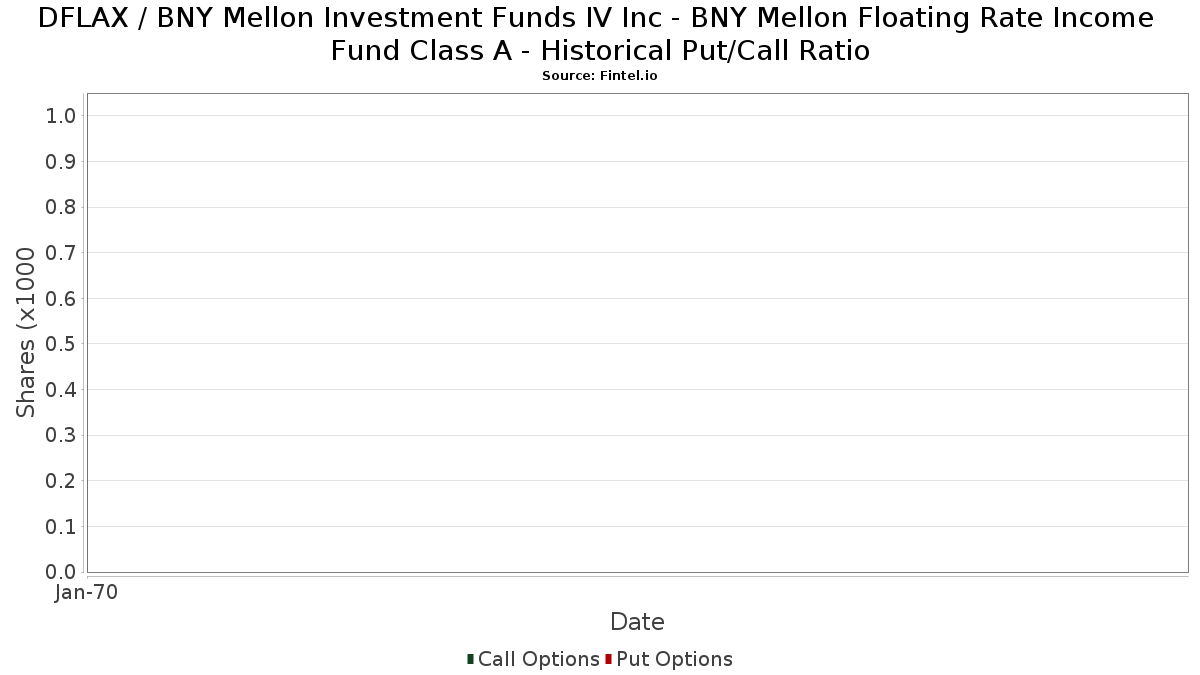Click the 0.9 y-axis tick label

tap(61, 162)
